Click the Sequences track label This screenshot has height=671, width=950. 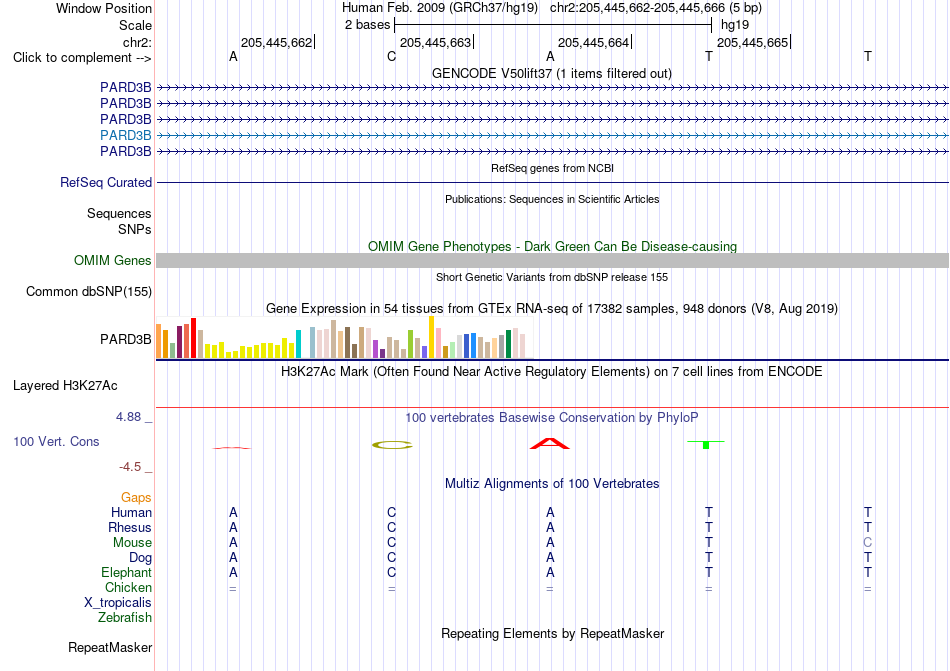pos(119,214)
